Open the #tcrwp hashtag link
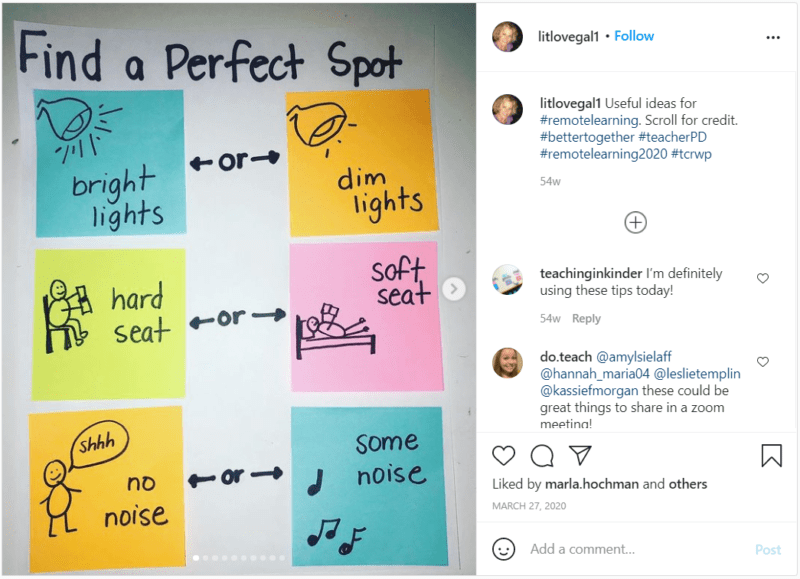The width and height of the screenshot is (800, 579). pyautogui.click(x=693, y=154)
